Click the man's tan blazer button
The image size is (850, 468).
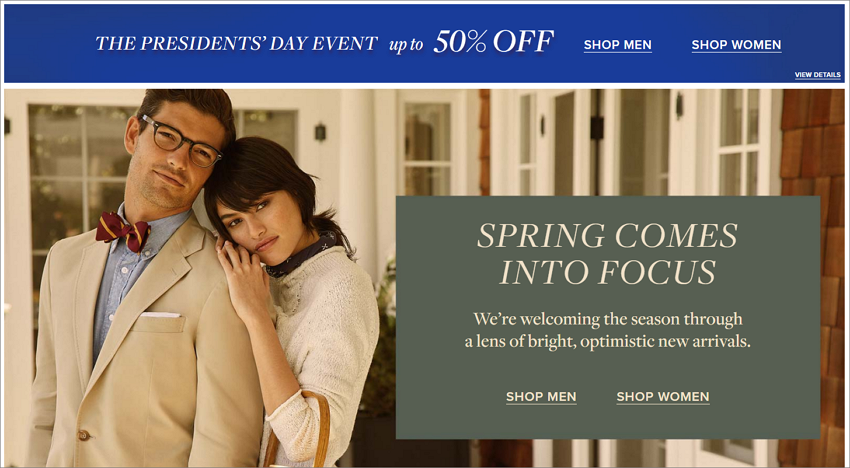click(83, 435)
